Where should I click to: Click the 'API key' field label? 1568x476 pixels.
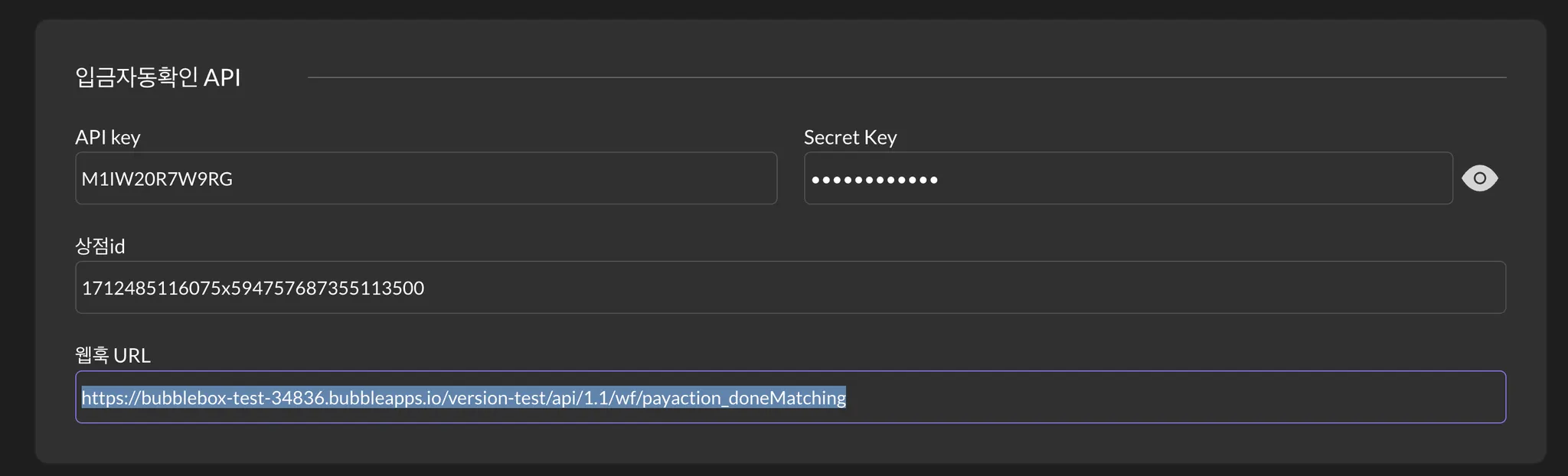point(108,138)
